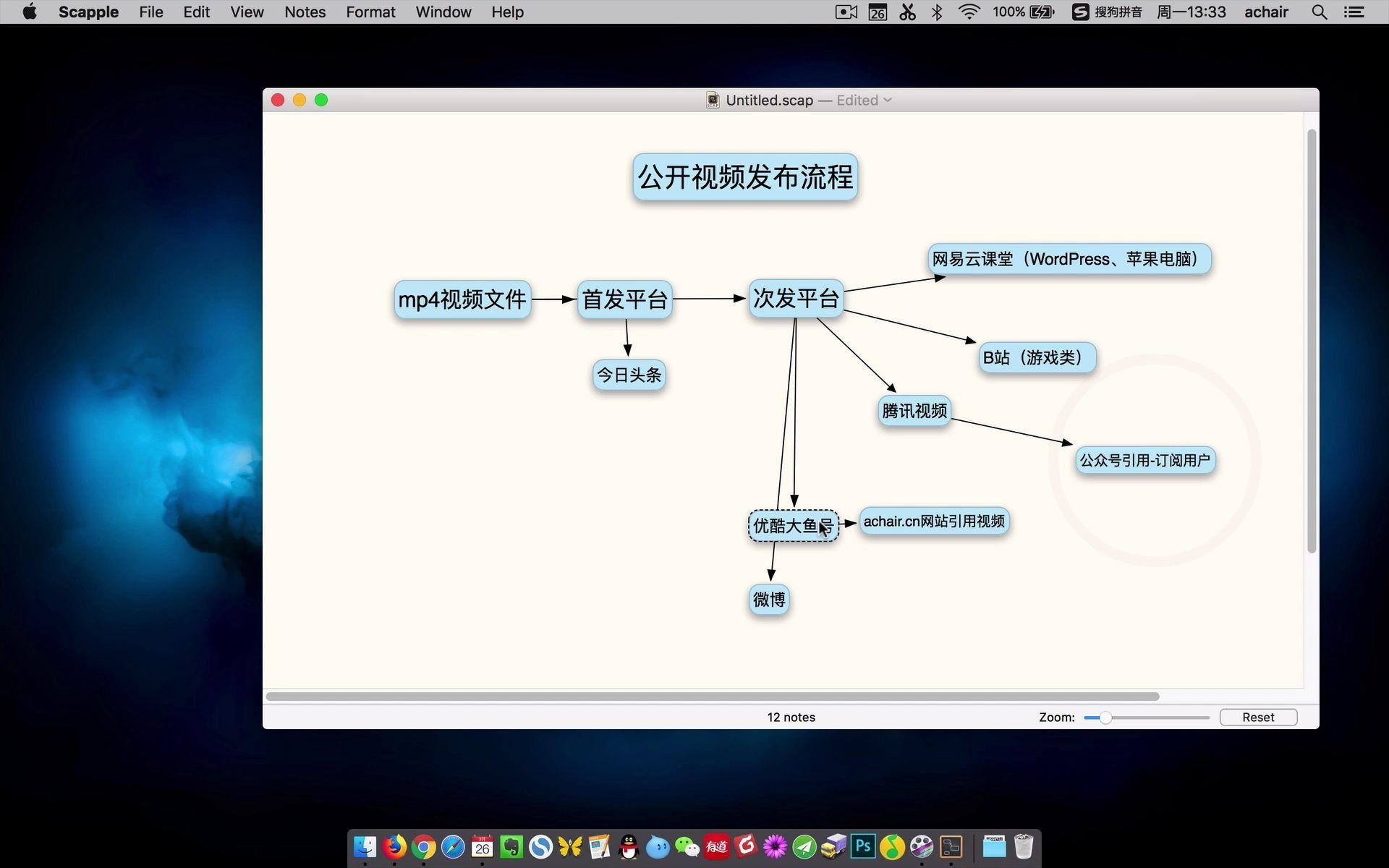
Task: Open Scapple from the Dock
Action: click(951, 846)
